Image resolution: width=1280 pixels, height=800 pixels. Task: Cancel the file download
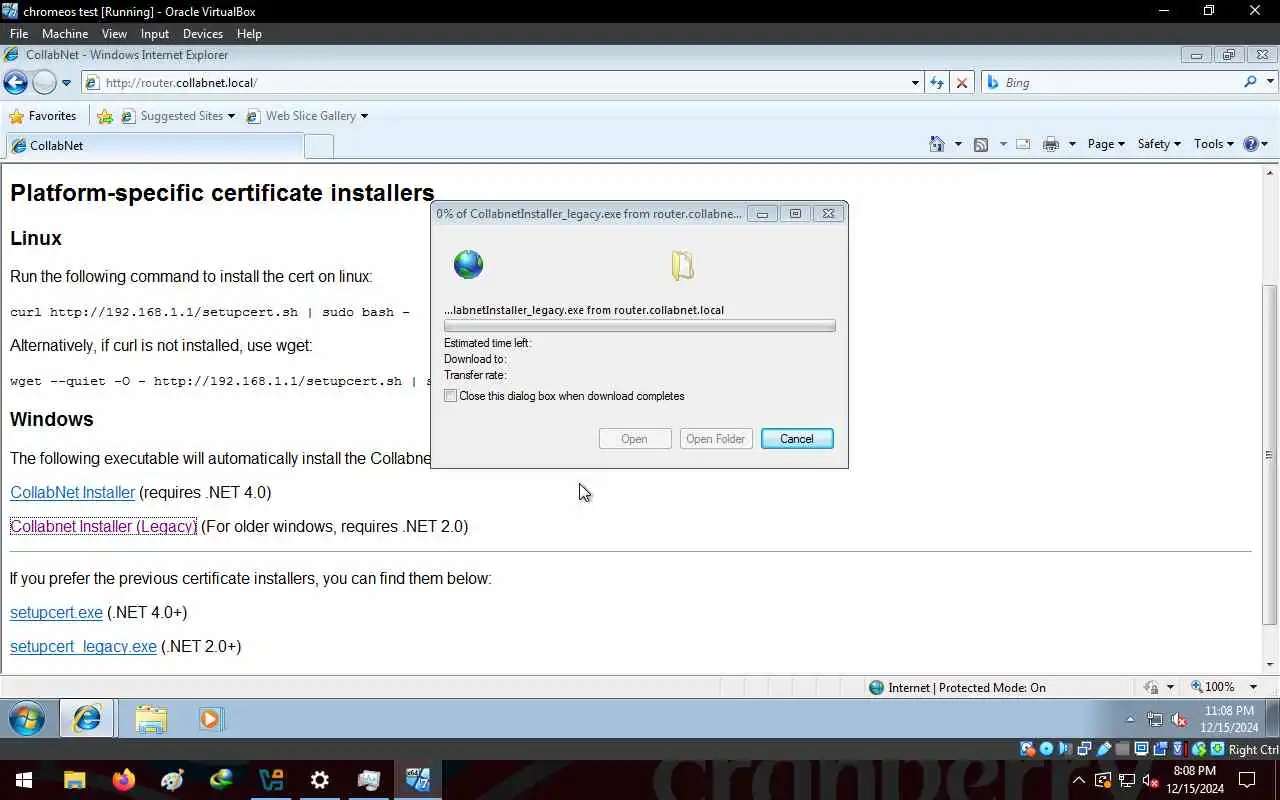tap(797, 439)
